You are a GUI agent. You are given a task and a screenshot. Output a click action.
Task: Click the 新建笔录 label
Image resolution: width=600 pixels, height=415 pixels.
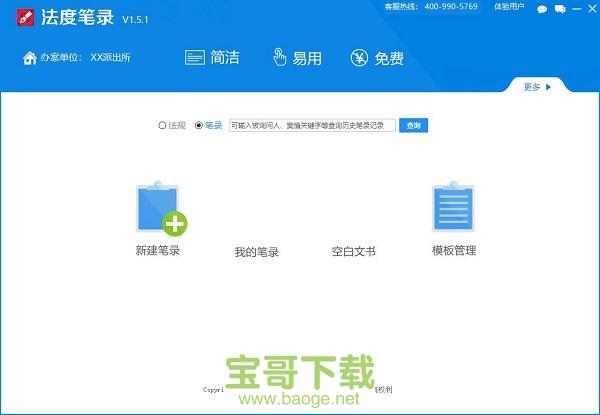[158, 251]
